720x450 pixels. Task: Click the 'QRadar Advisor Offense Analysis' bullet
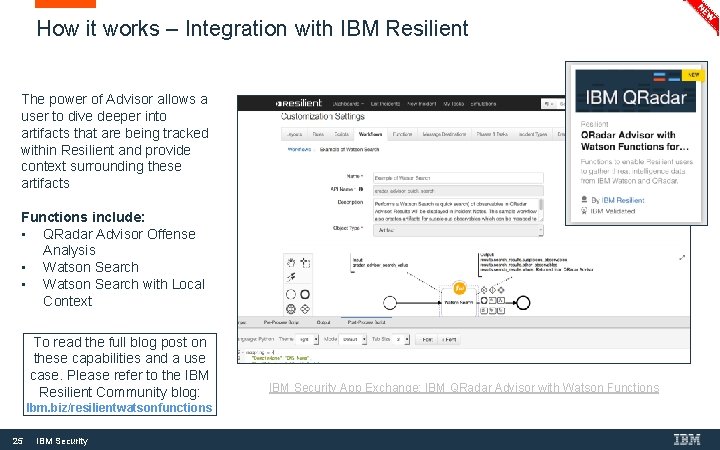click(x=119, y=242)
